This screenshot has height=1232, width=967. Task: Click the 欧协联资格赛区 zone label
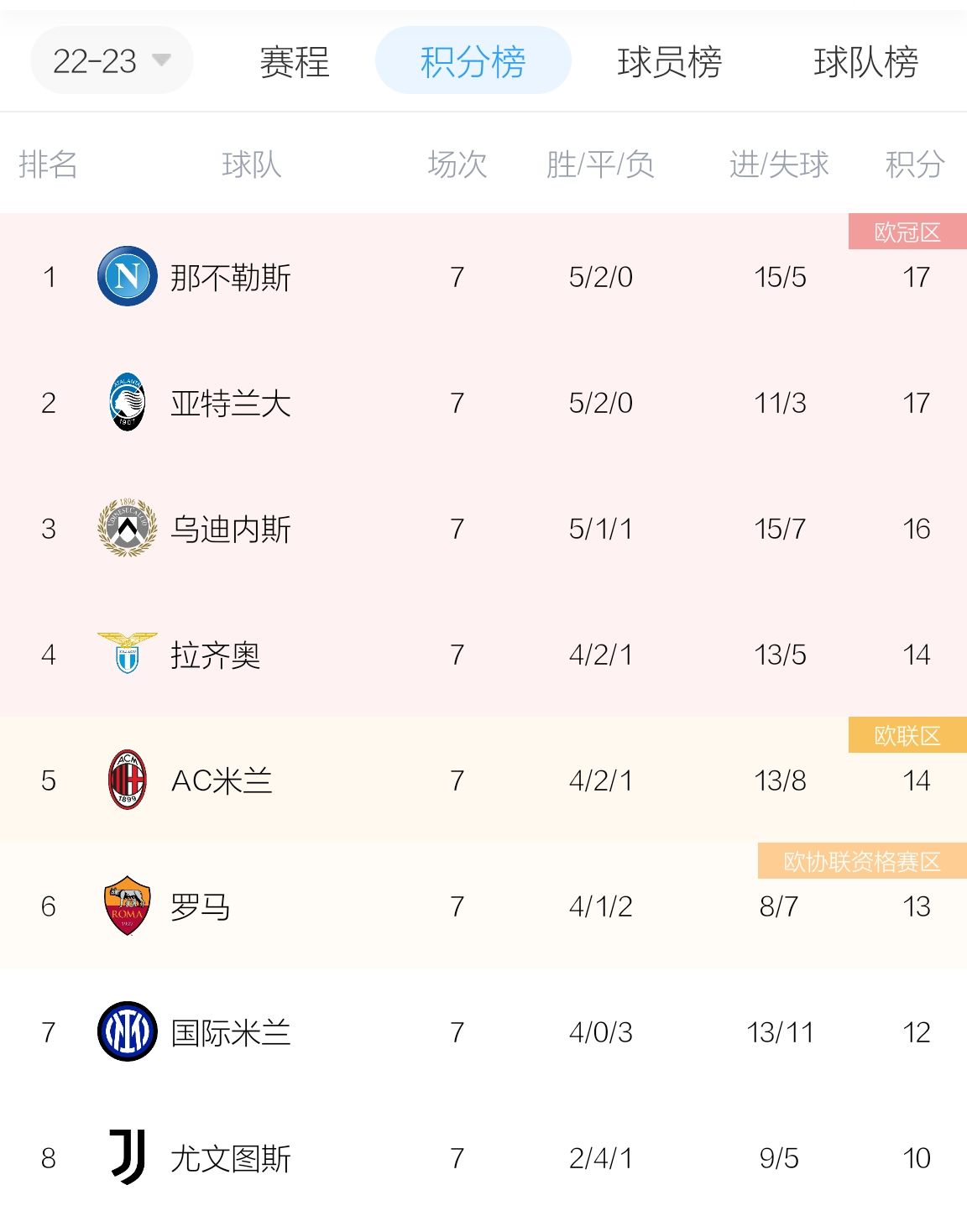tap(862, 861)
